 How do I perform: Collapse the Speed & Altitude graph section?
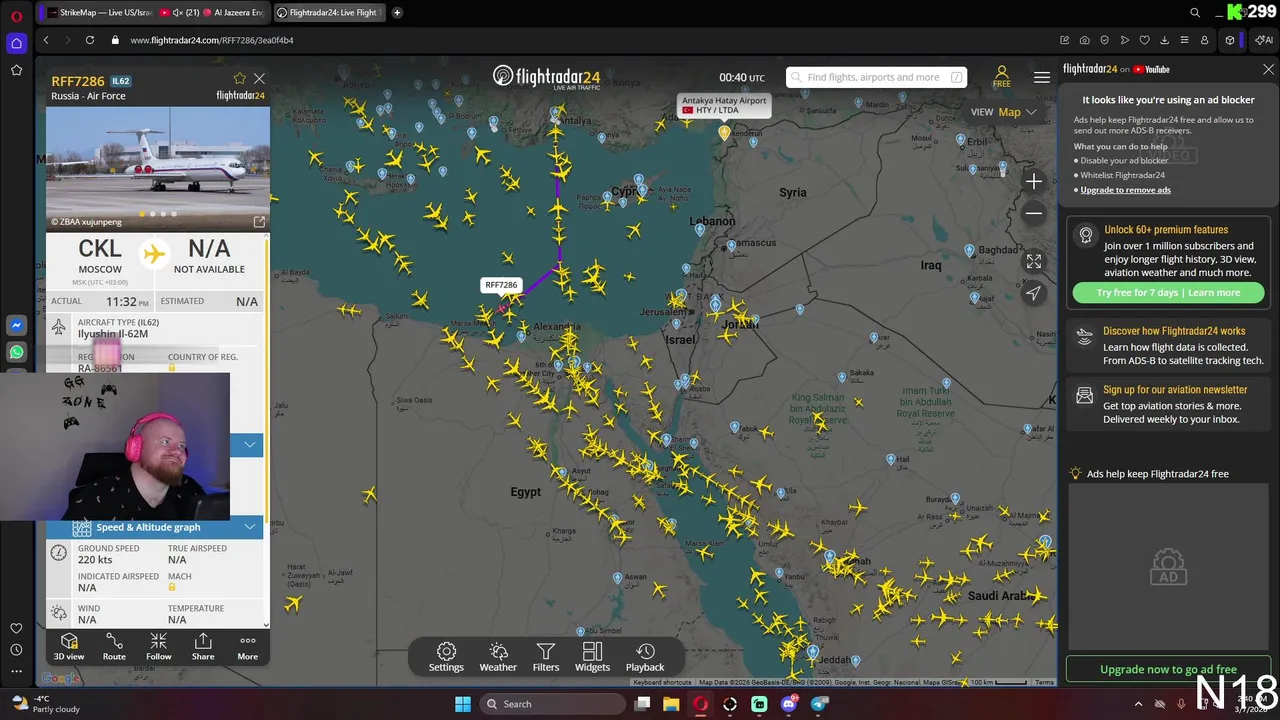click(249, 527)
